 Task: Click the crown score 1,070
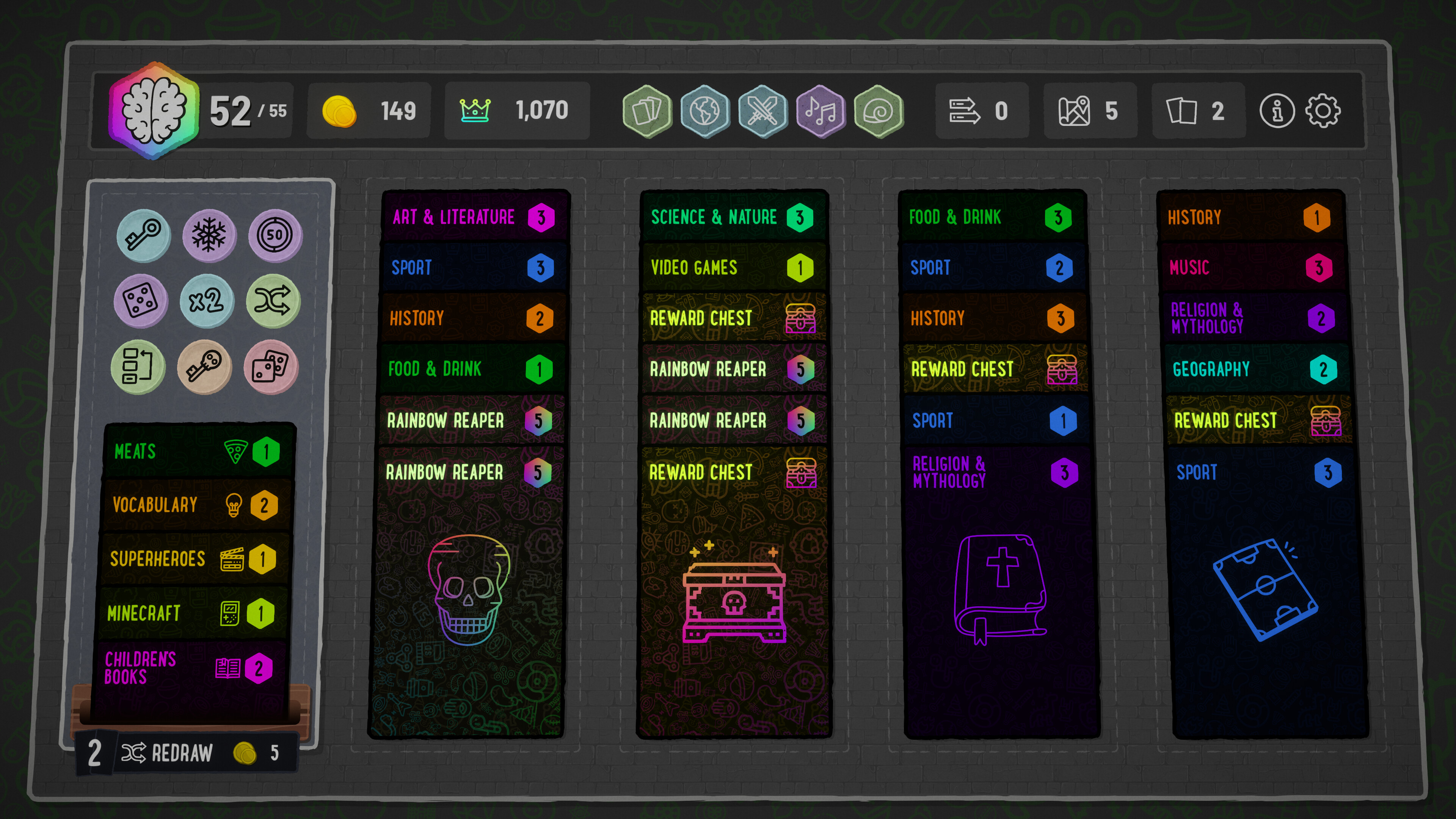pyautogui.click(x=516, y=111)
